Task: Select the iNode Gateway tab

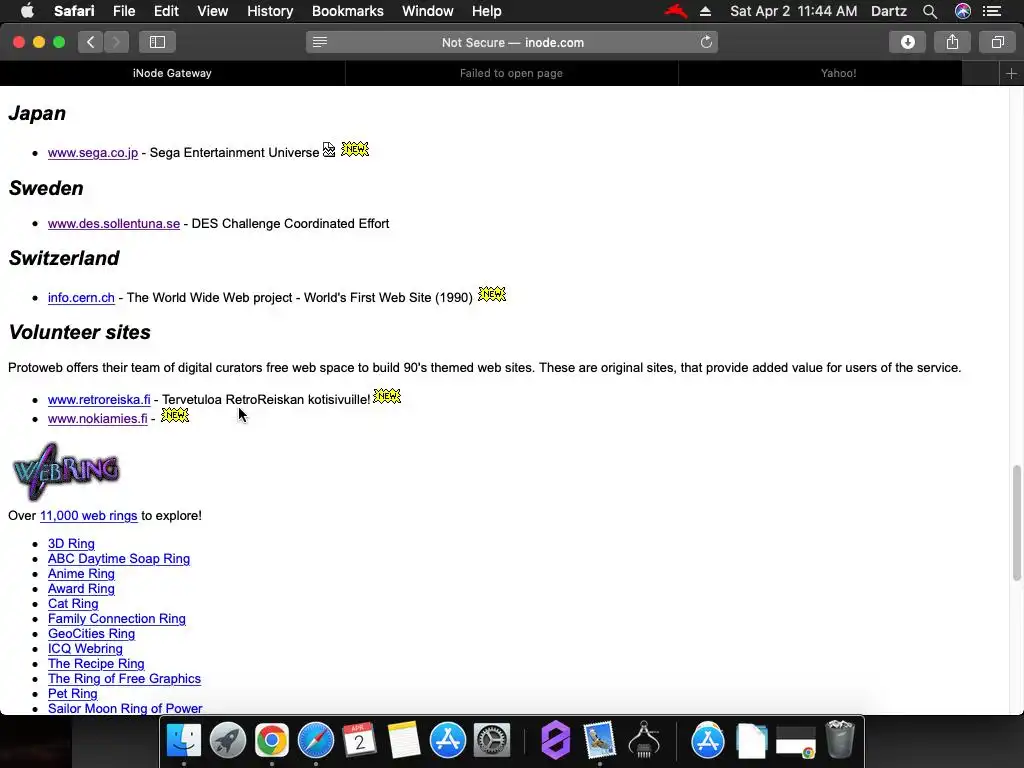Action: [x=172, y=74]
